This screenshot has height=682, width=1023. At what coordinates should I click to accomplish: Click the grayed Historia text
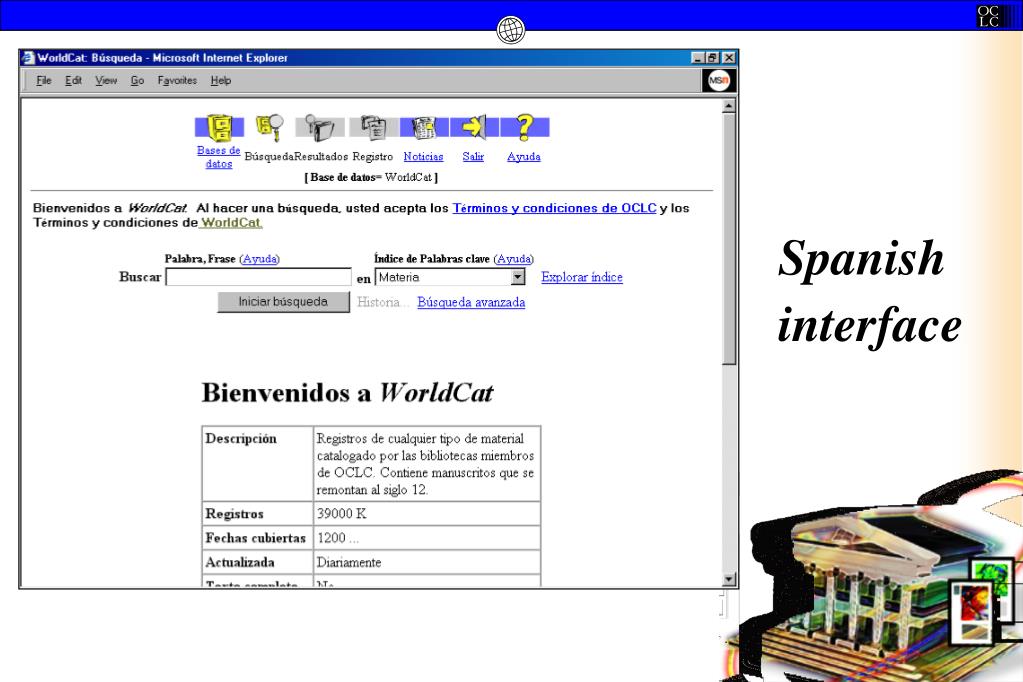[x=383, y=302]
